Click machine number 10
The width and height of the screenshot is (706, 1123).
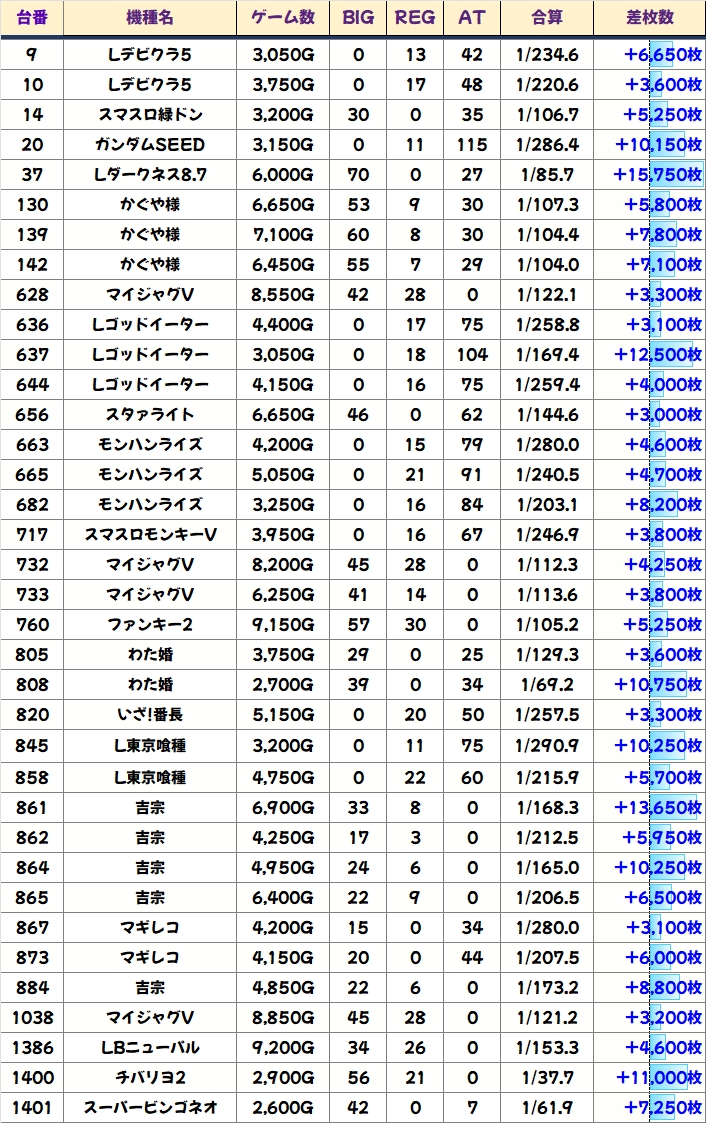tap(32, 85)
